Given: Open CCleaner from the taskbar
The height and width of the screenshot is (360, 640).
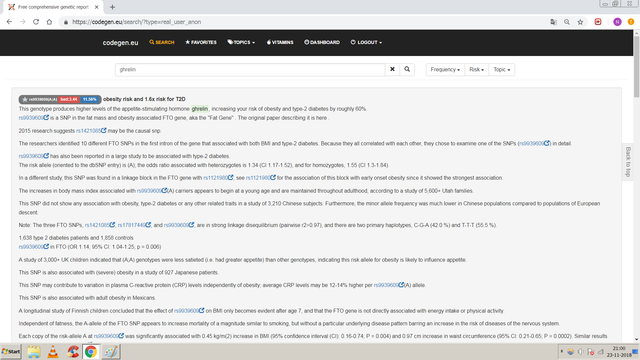Looking at the screenshot, I should (73, 351).
